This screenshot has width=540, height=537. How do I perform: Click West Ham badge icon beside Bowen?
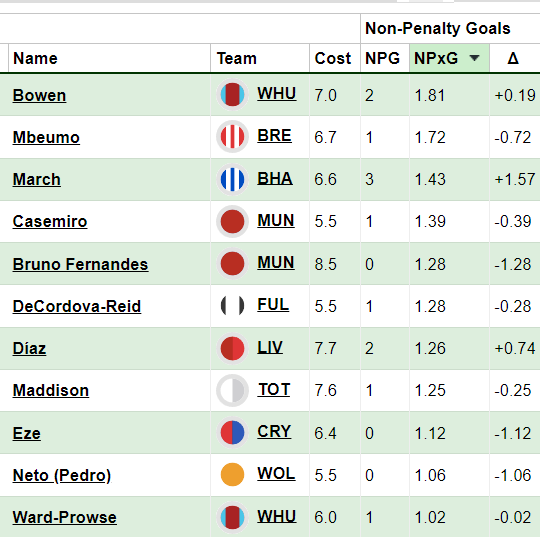click(x=232, y=94)
